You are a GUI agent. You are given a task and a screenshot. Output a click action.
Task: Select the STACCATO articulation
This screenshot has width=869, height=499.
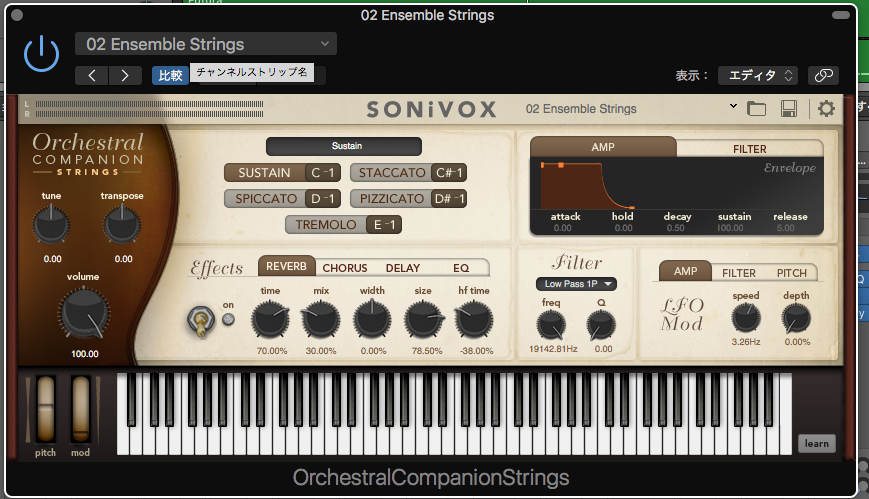[x=392, y=173]
